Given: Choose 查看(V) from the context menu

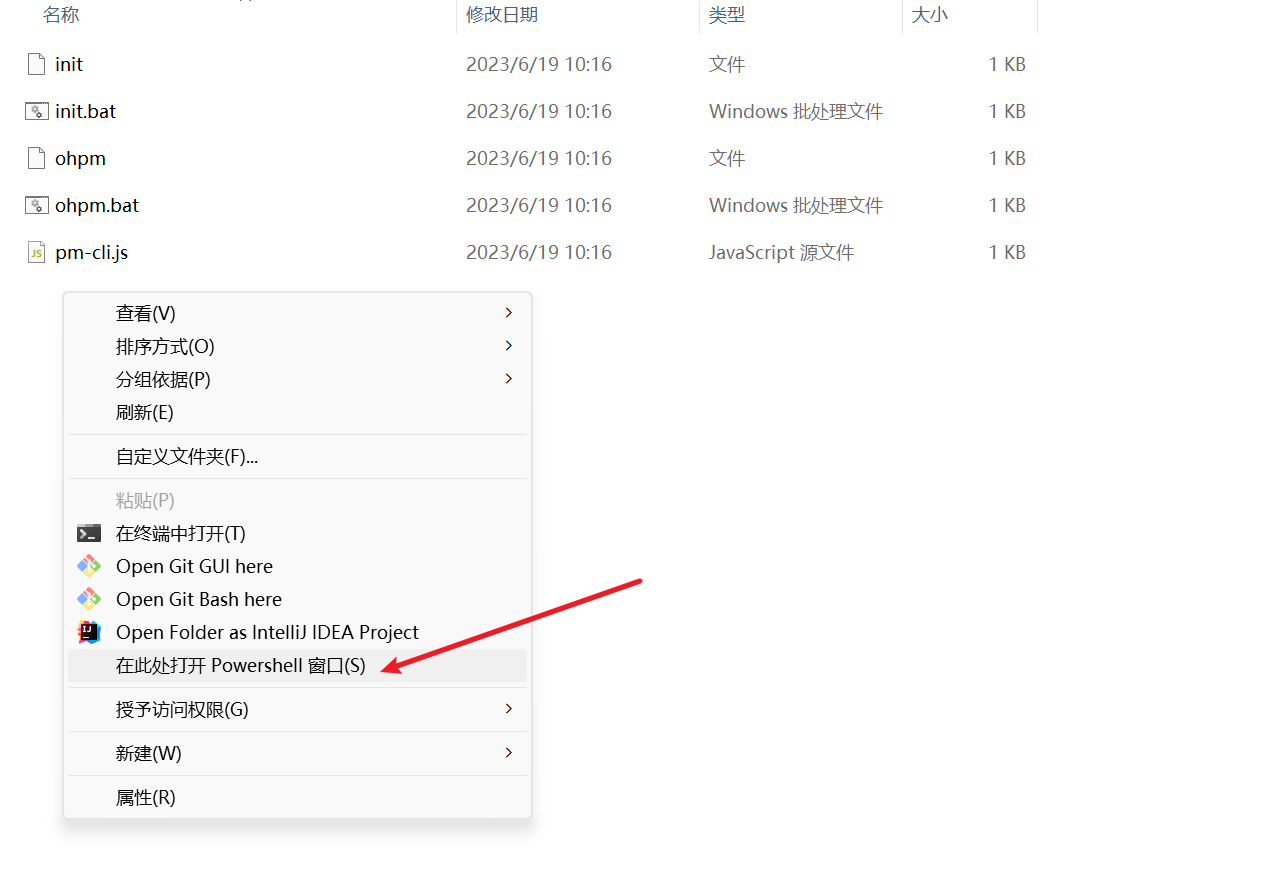Looking at the screenshot, I should pos(297,313).
